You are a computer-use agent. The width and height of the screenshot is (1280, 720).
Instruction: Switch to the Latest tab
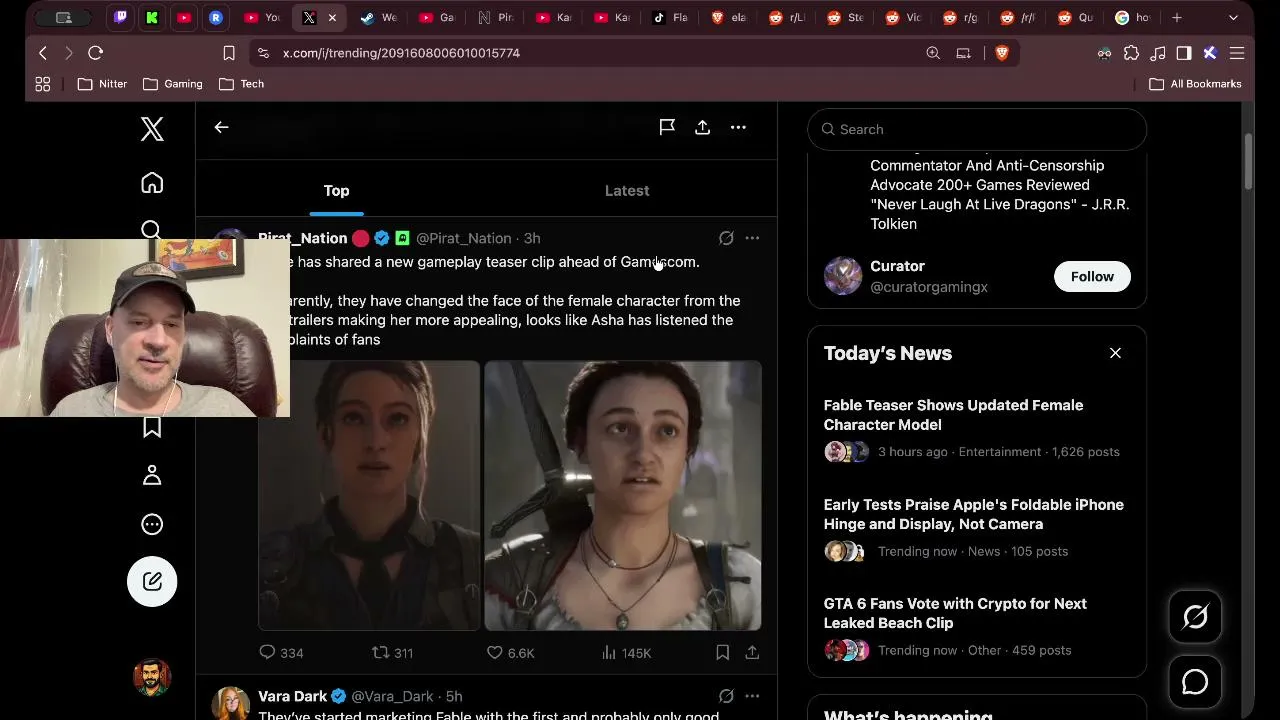click(x=627, y=190)
